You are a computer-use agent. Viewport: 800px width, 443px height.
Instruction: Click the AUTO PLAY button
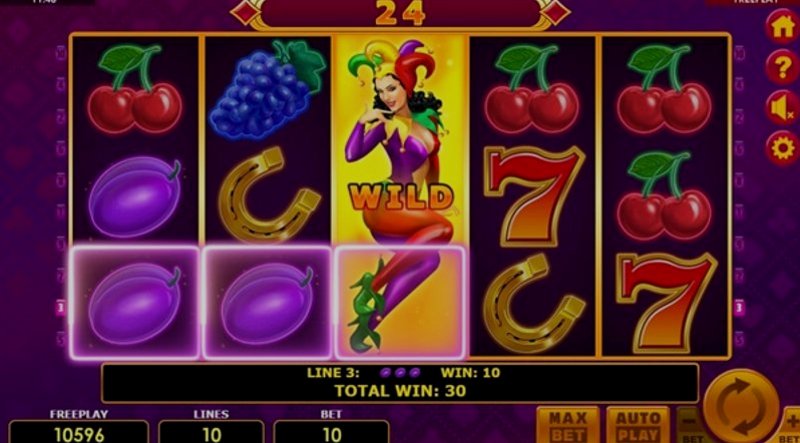[638, 425]
